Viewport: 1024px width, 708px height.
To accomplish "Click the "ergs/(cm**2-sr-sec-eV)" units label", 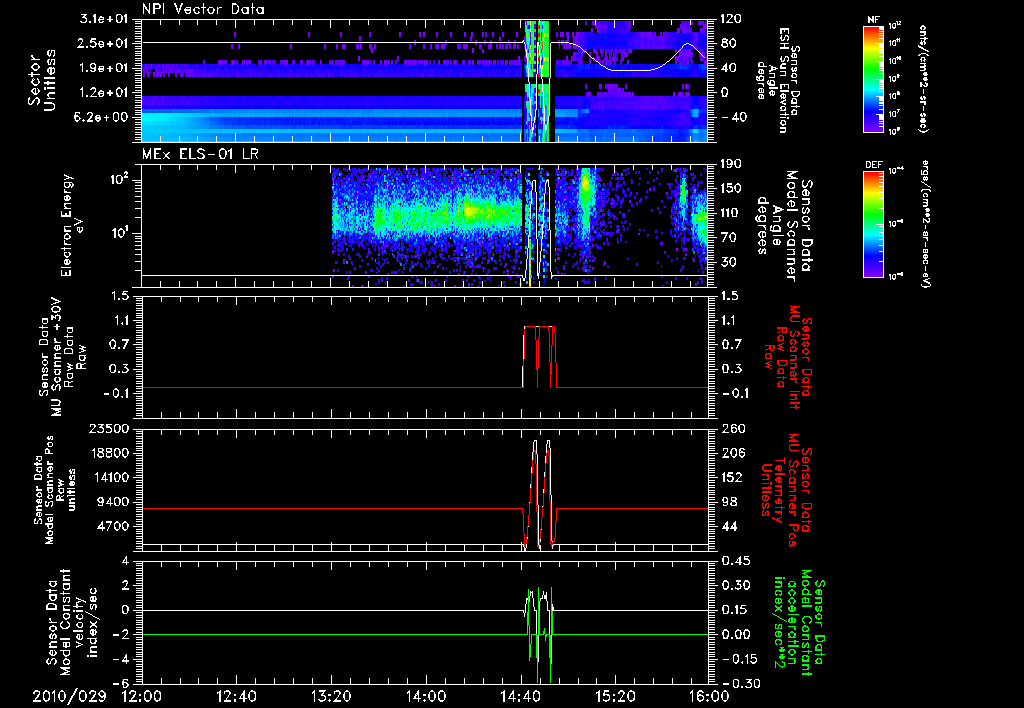I will (x=925, y=223).
